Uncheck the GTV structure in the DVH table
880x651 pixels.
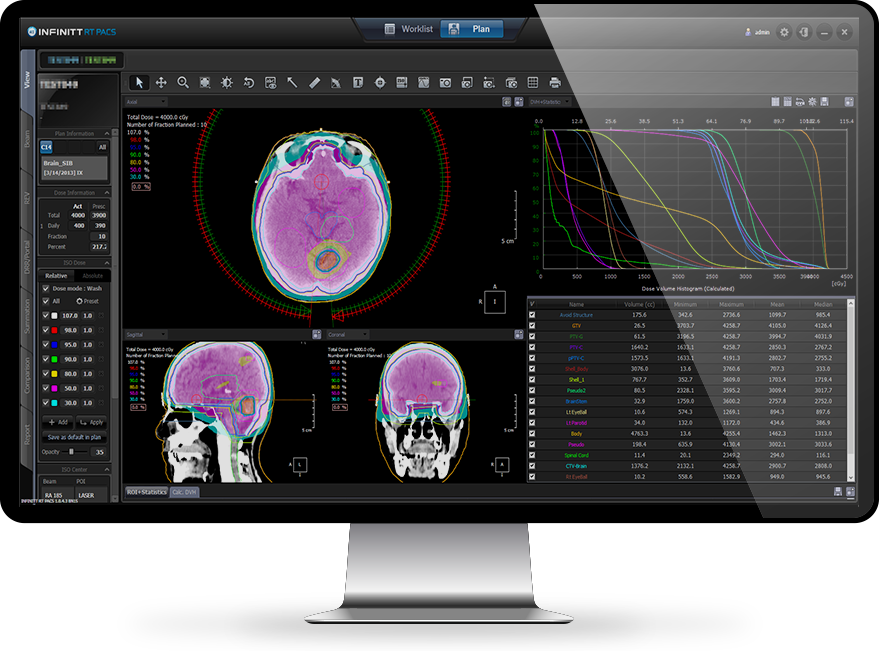pyautogui.click(x=534, y=323)
